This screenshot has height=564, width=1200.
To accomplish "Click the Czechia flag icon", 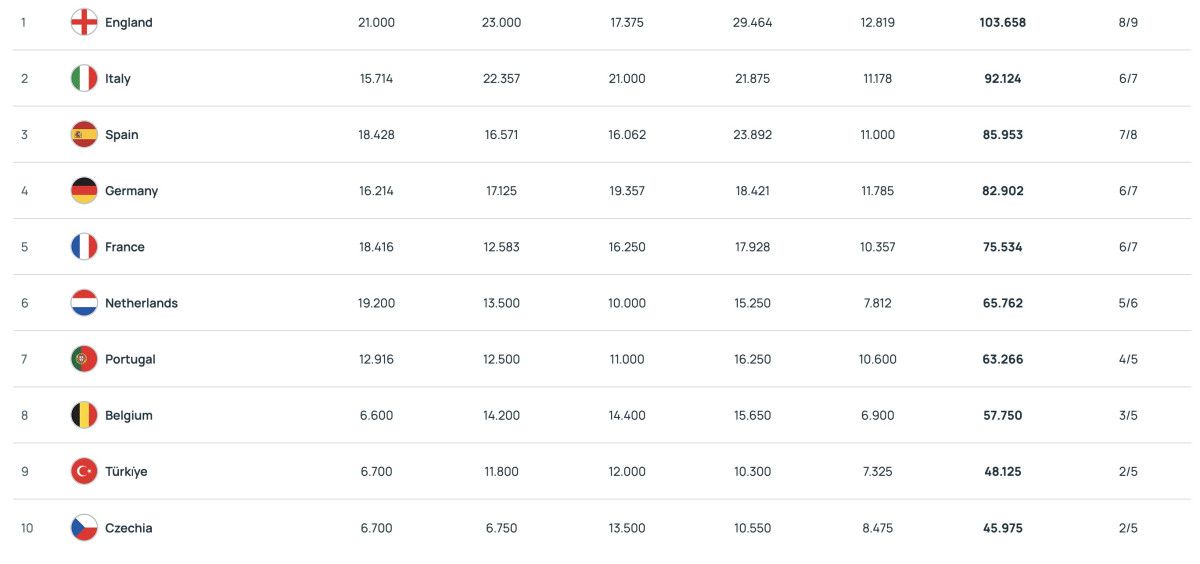I will [x=84, y=528].
